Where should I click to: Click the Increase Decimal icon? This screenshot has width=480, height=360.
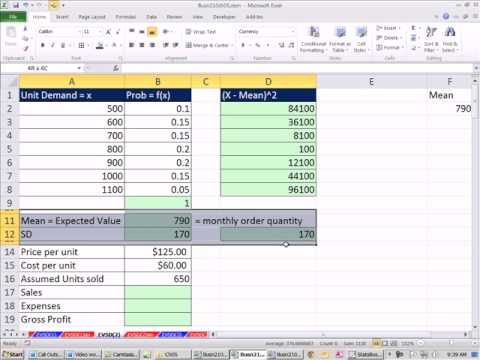click(x=281, y=45)
